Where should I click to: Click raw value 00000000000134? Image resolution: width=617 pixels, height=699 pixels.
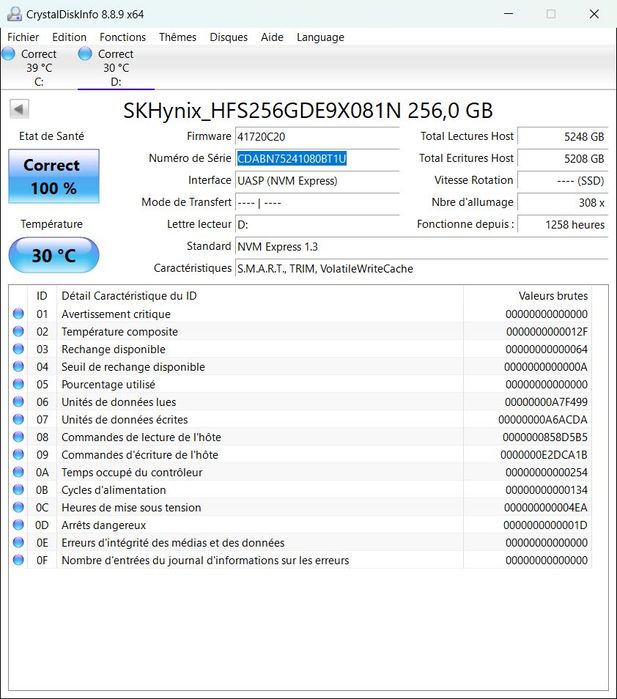pyautogui.click(x=547, y=490)
